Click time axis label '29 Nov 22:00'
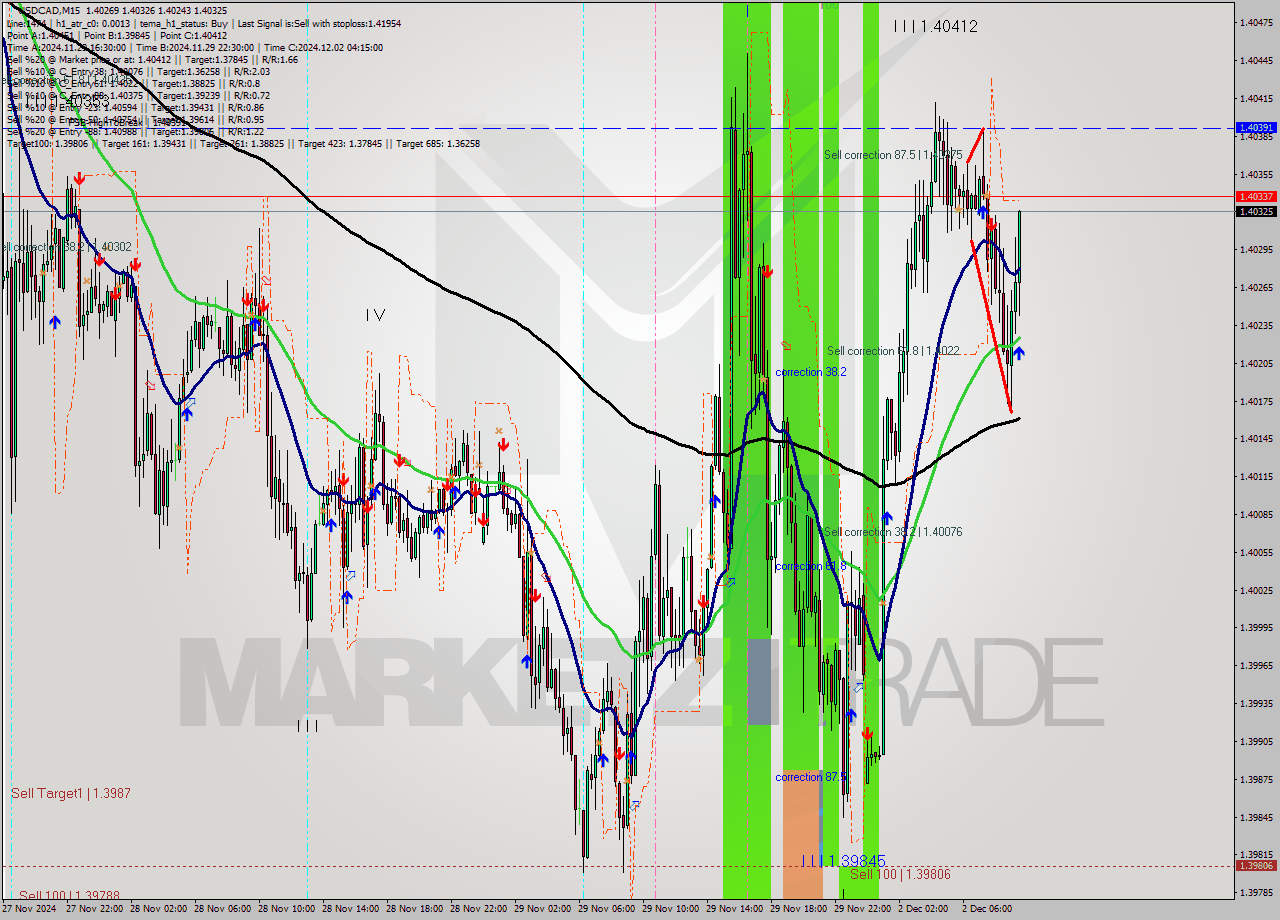1280x920 pixels. (x=864, y=909)
